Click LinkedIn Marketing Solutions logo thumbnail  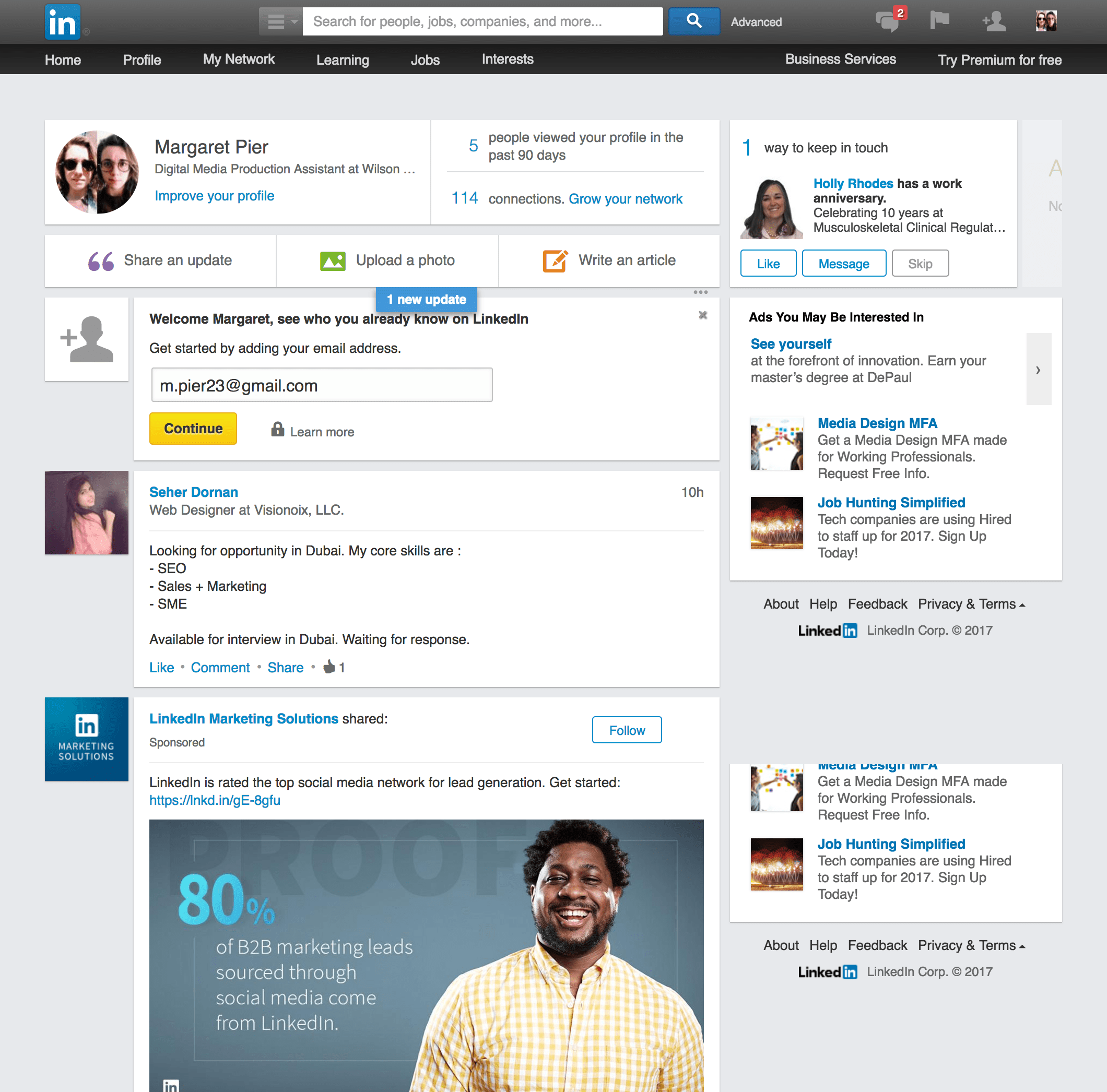(x=87, y=739)
